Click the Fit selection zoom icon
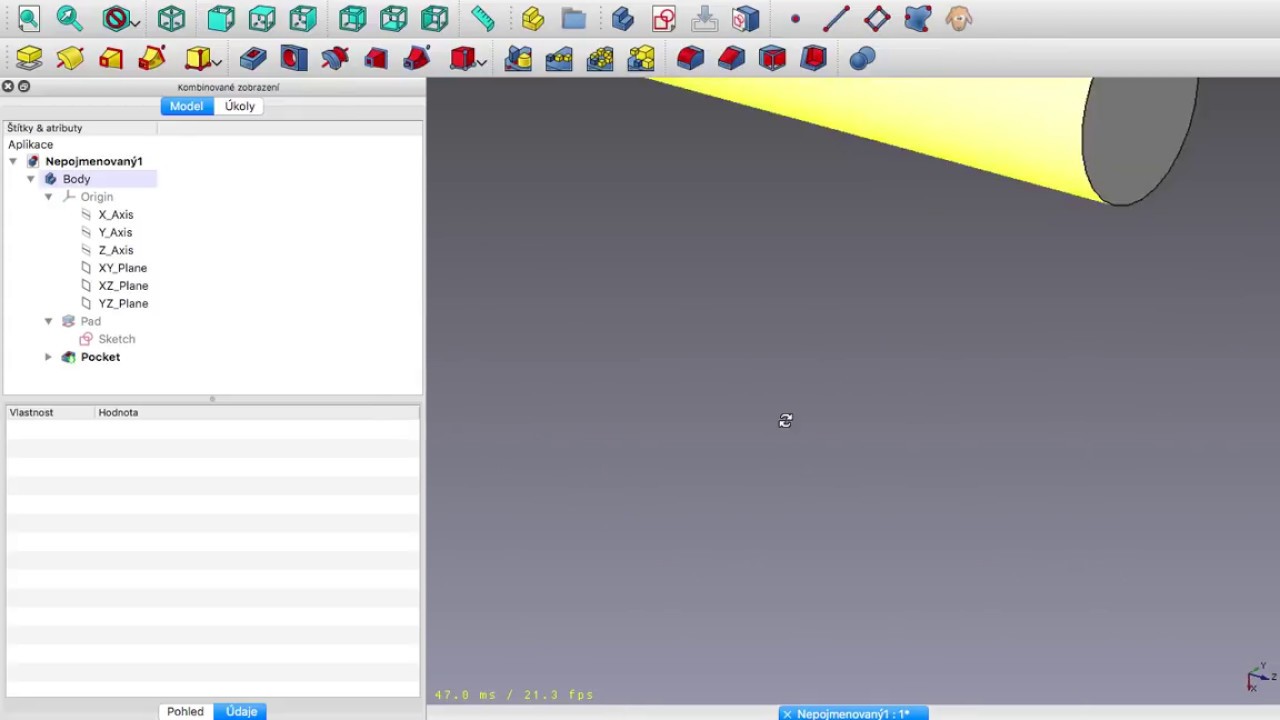The image size is (1280, 720). click(69, 18)
